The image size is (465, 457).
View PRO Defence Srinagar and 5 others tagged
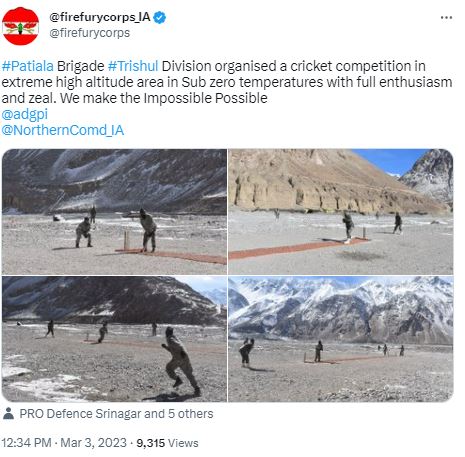click(x=116, y=414)
